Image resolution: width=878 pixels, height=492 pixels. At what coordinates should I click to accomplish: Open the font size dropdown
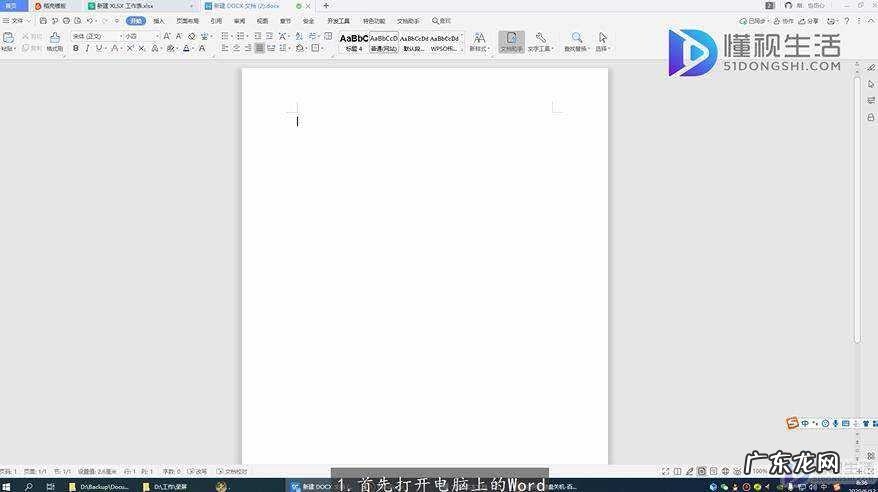coord(157,36)
